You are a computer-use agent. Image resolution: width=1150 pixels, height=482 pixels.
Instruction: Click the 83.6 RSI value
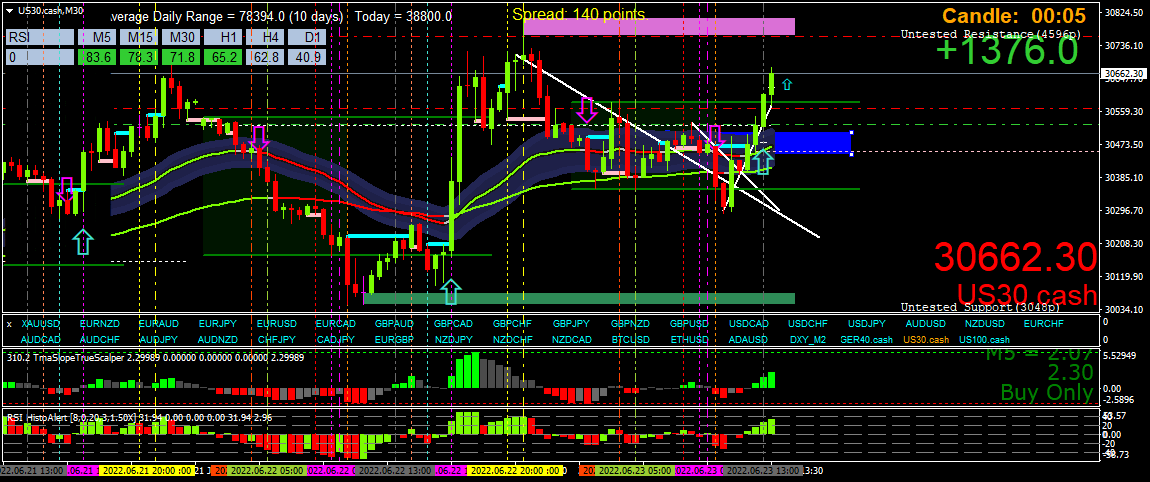tap(97, 56)
